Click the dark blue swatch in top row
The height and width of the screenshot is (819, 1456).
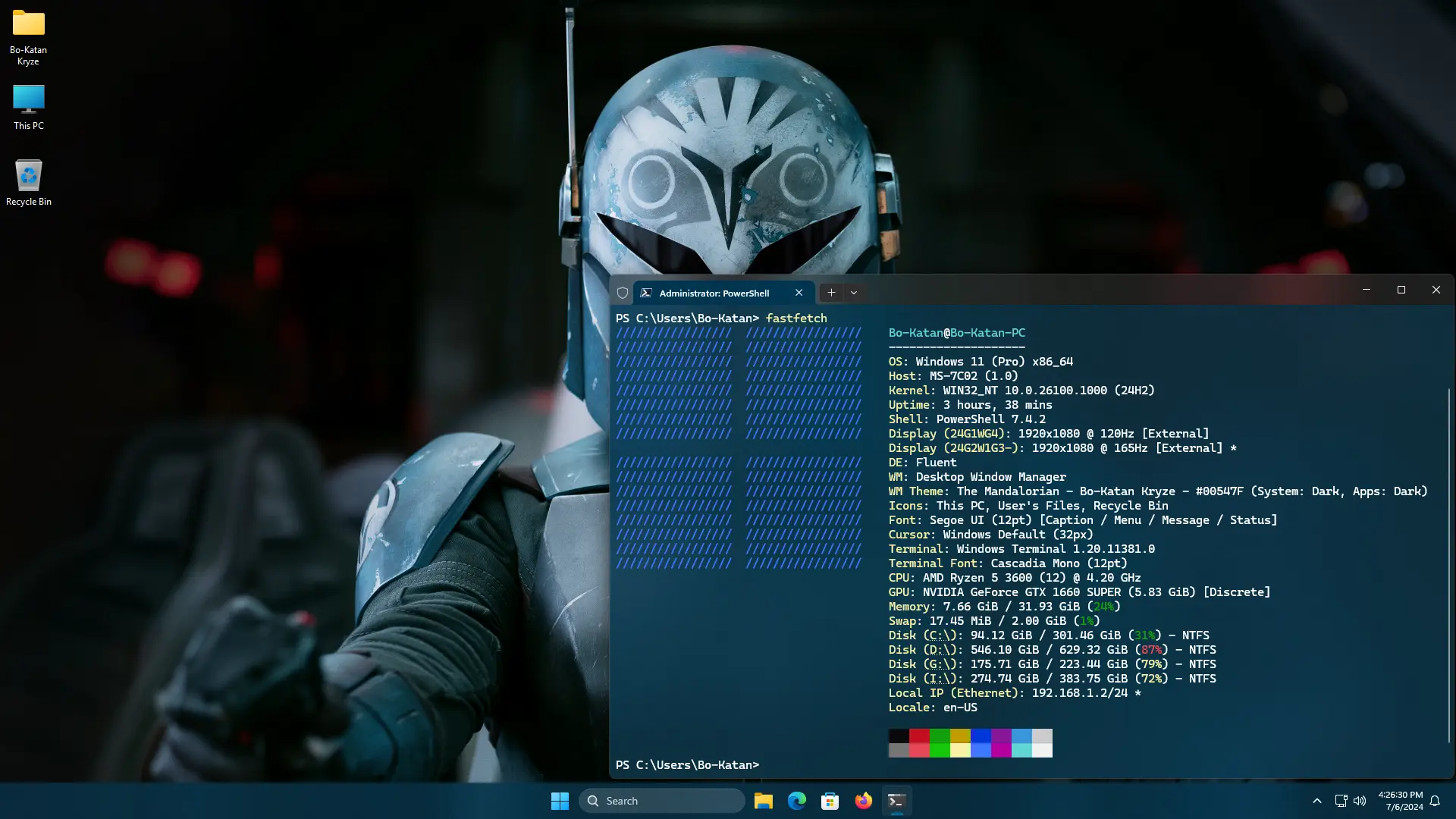point(981,736)
